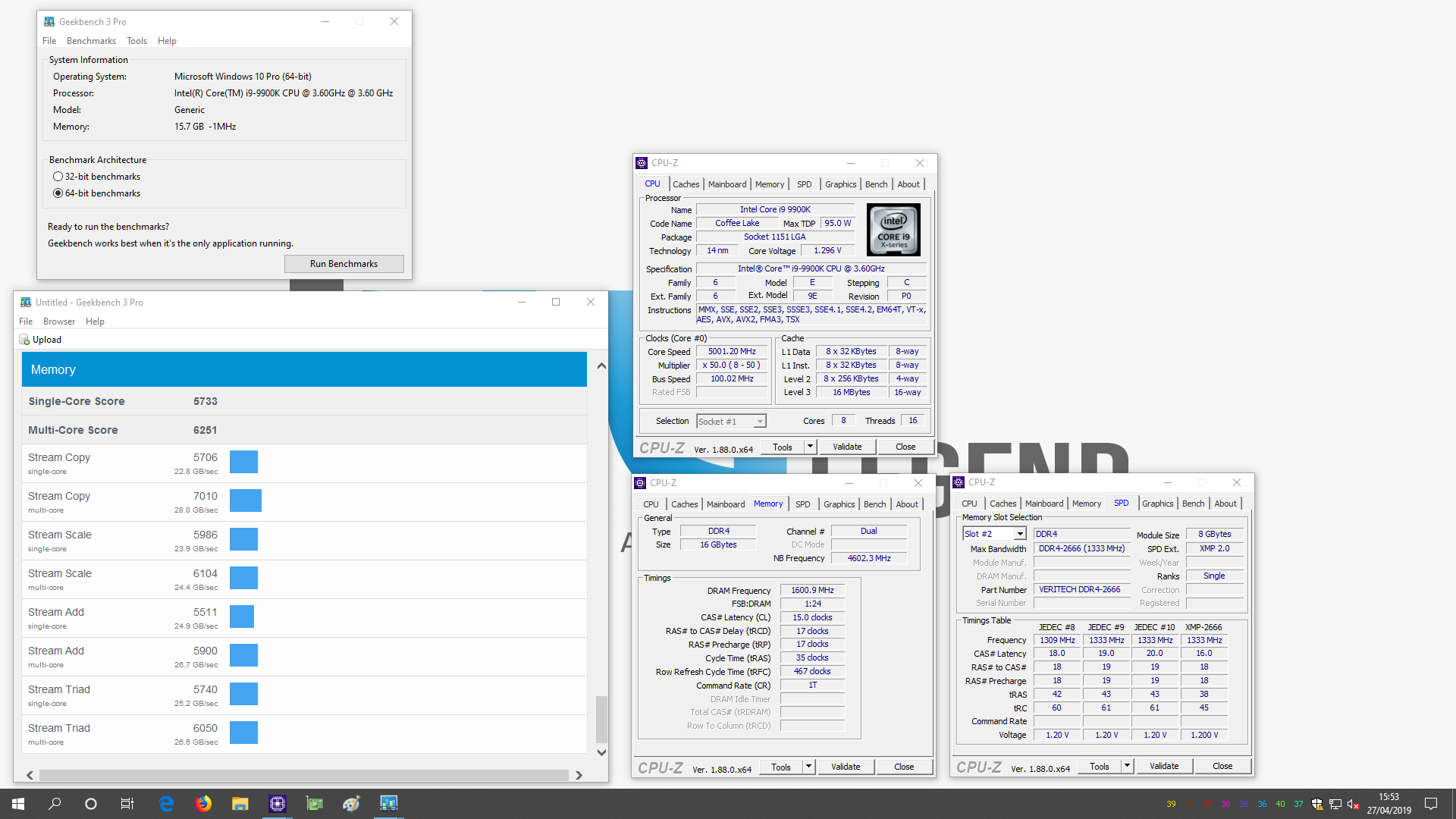Click the Geekbench 3 Pro title bar icon
Viewport: 1456px width, 819px height.
point(49,22)
